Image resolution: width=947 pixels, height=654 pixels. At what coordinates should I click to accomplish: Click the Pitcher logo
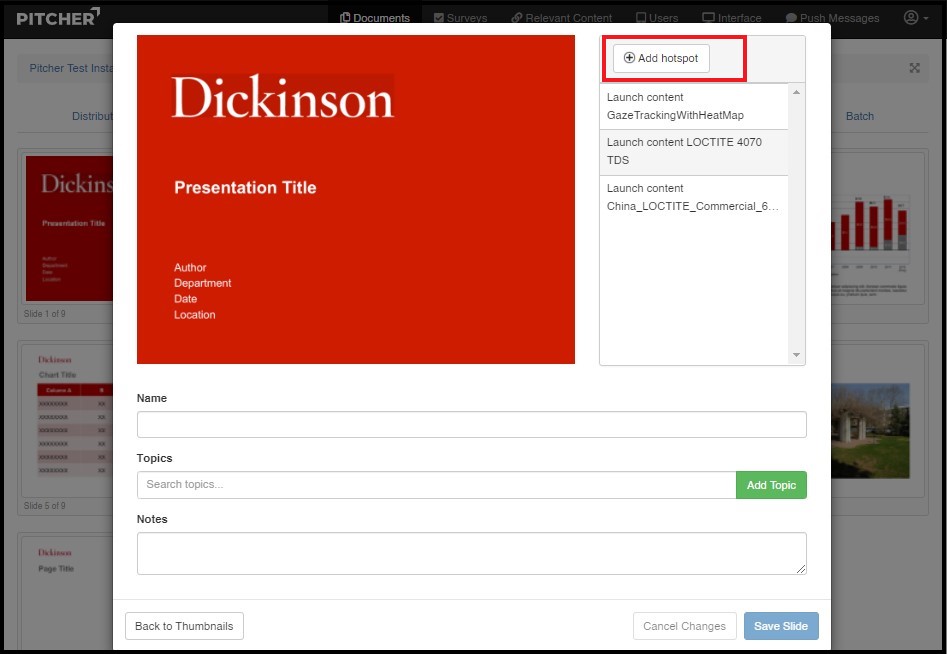(x=58, y=17)
